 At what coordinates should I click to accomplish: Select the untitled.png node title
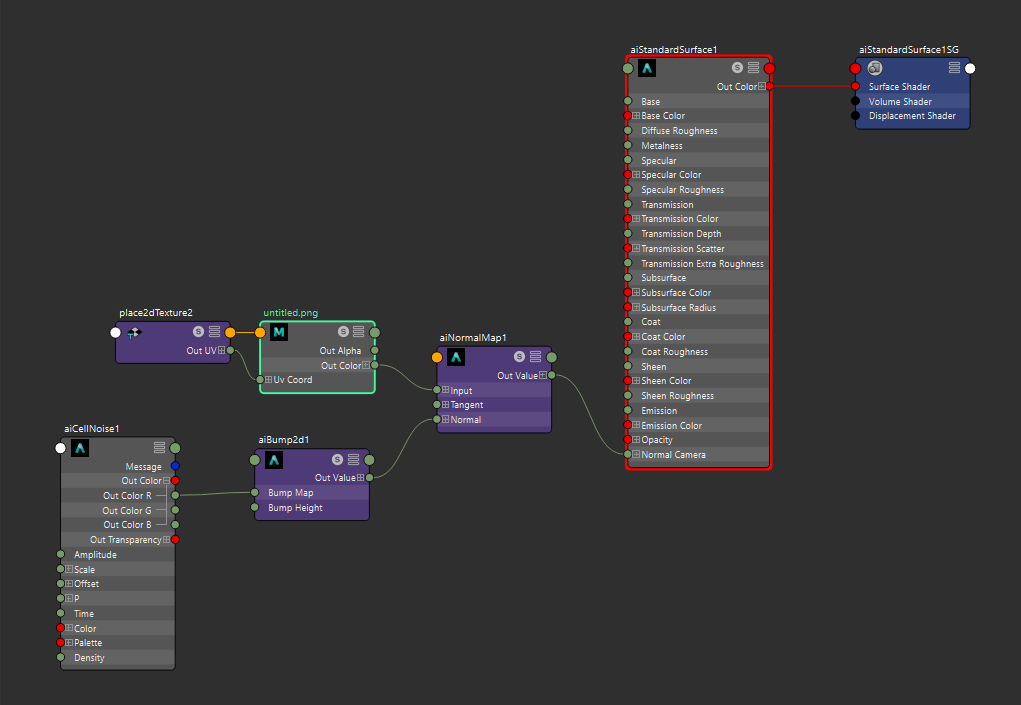coord(290,313)
